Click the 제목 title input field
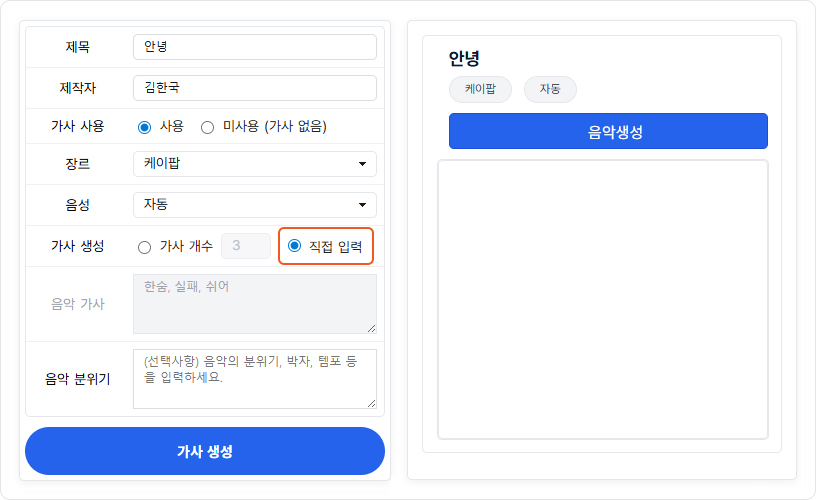Screen dimensions: 816x500 (254, 47)
